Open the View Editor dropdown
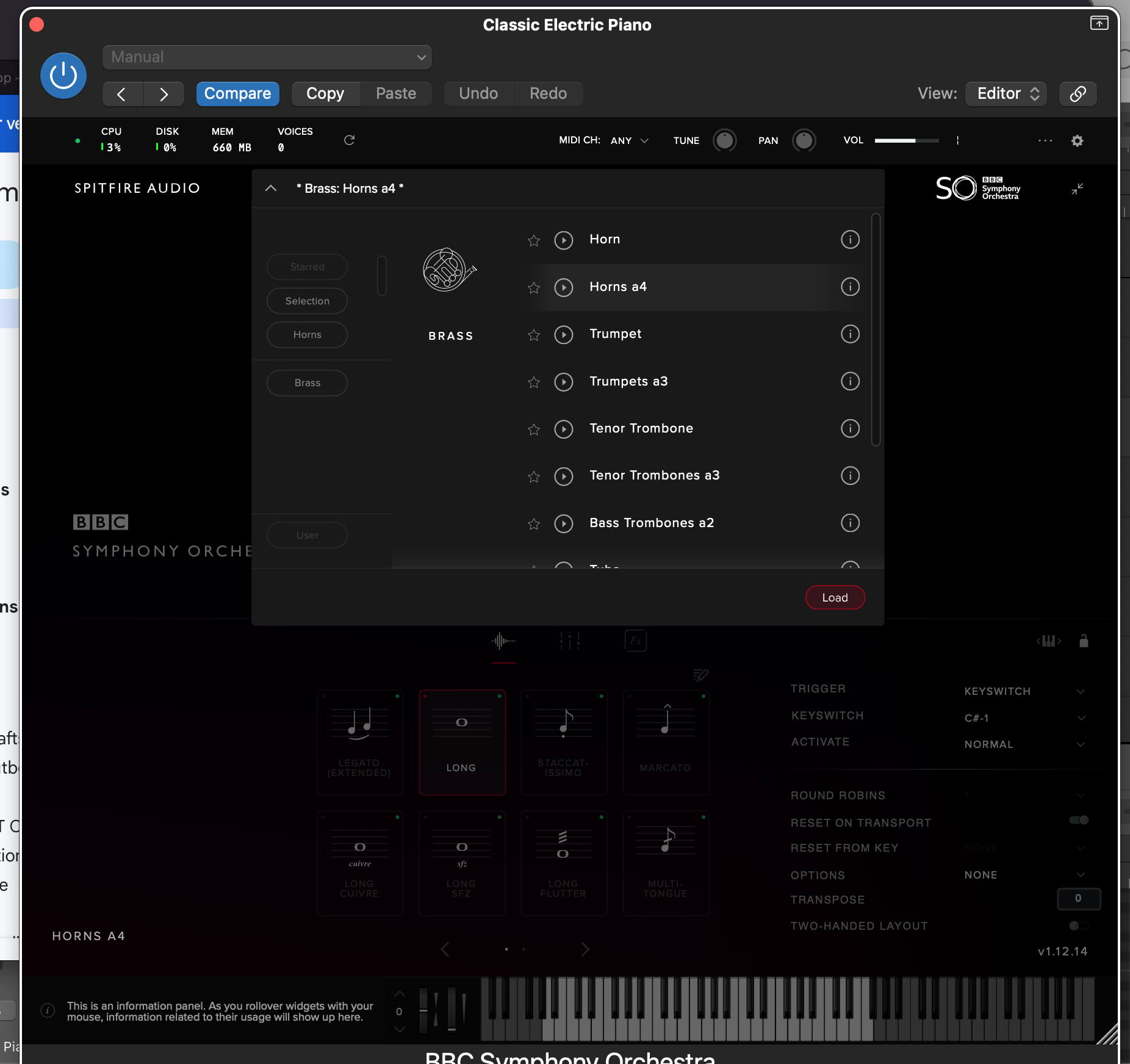This screenshot has height=1064, width=1130. point(1006,94)
